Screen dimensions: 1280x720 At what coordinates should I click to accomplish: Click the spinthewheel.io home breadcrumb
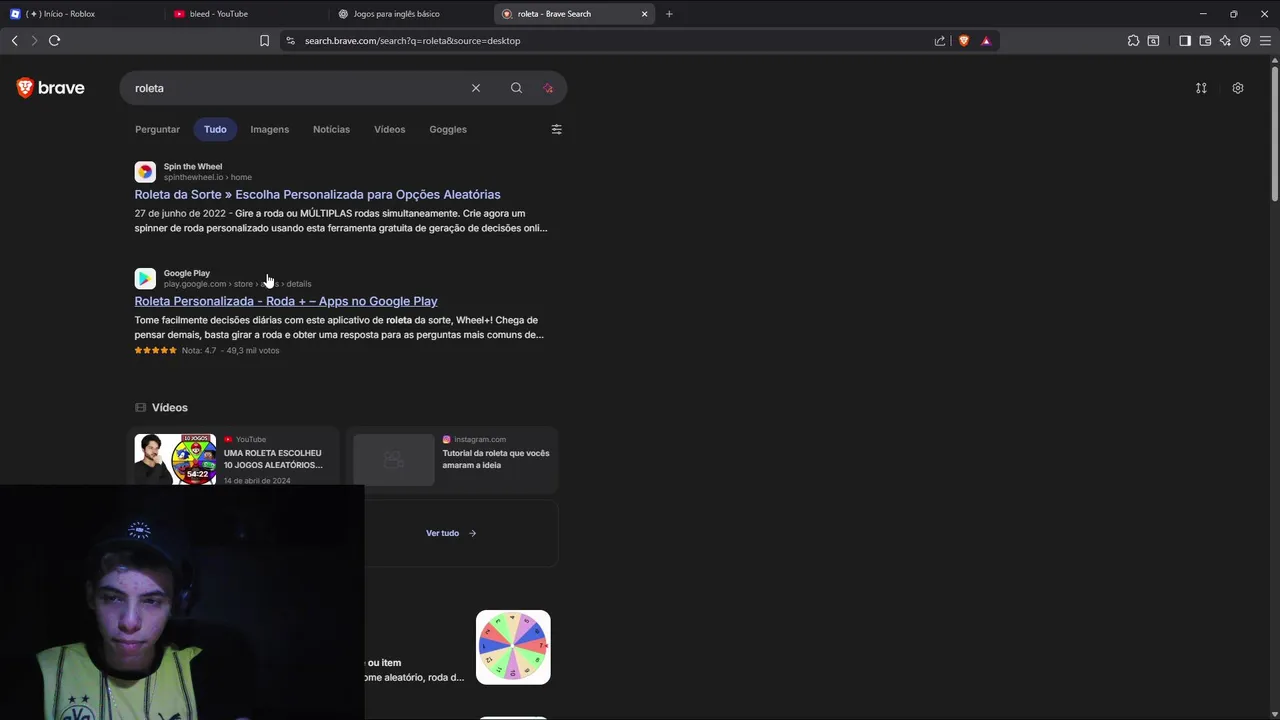[x=208, y=177]
